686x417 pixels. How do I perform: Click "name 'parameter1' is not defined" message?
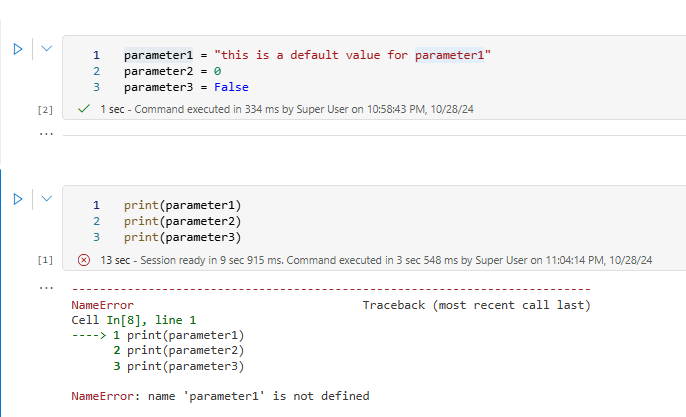259,396
